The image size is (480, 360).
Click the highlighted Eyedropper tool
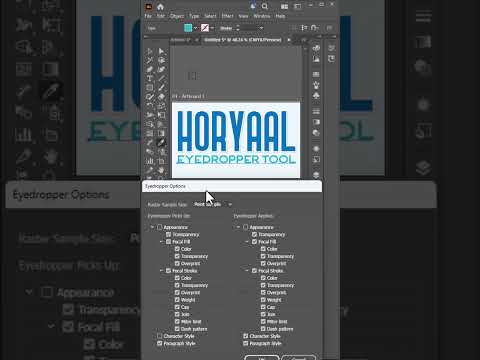[161, 143]
